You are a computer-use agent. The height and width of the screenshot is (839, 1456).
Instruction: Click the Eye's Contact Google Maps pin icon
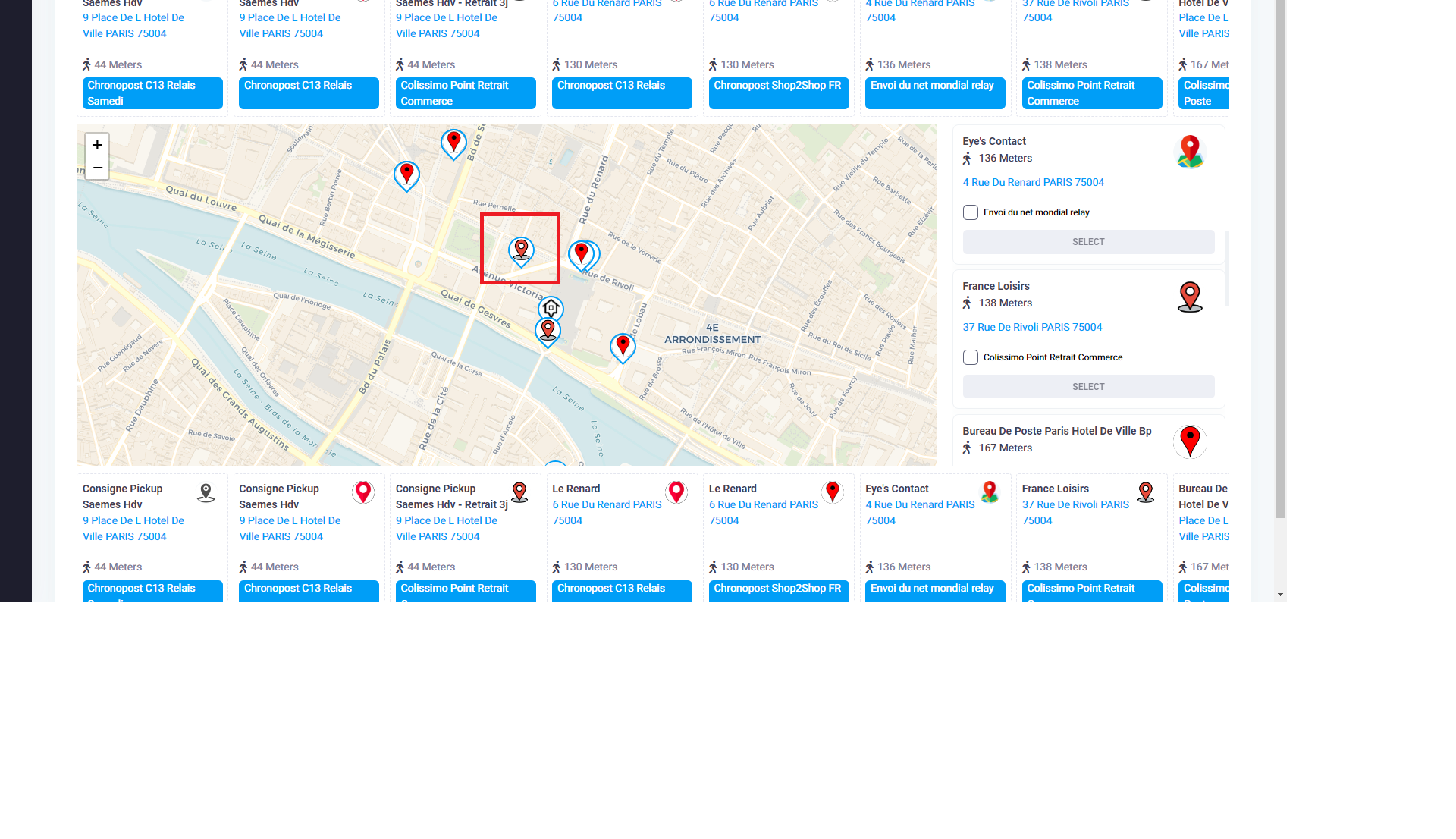tap(1190, 152)
